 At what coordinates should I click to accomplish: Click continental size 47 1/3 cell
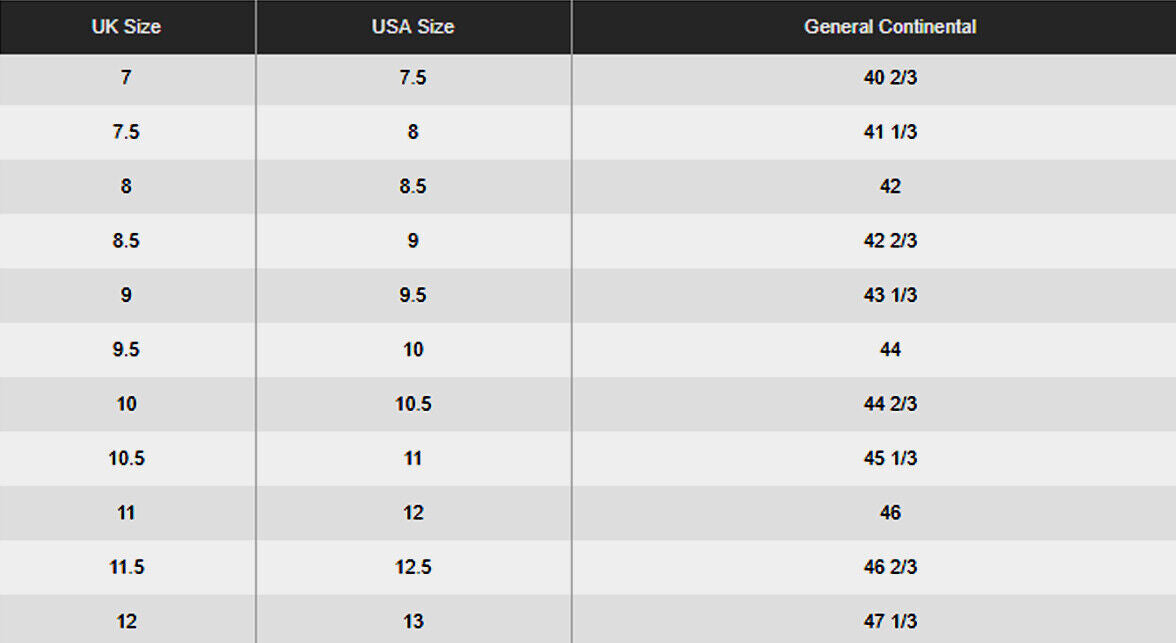(890, 621)
